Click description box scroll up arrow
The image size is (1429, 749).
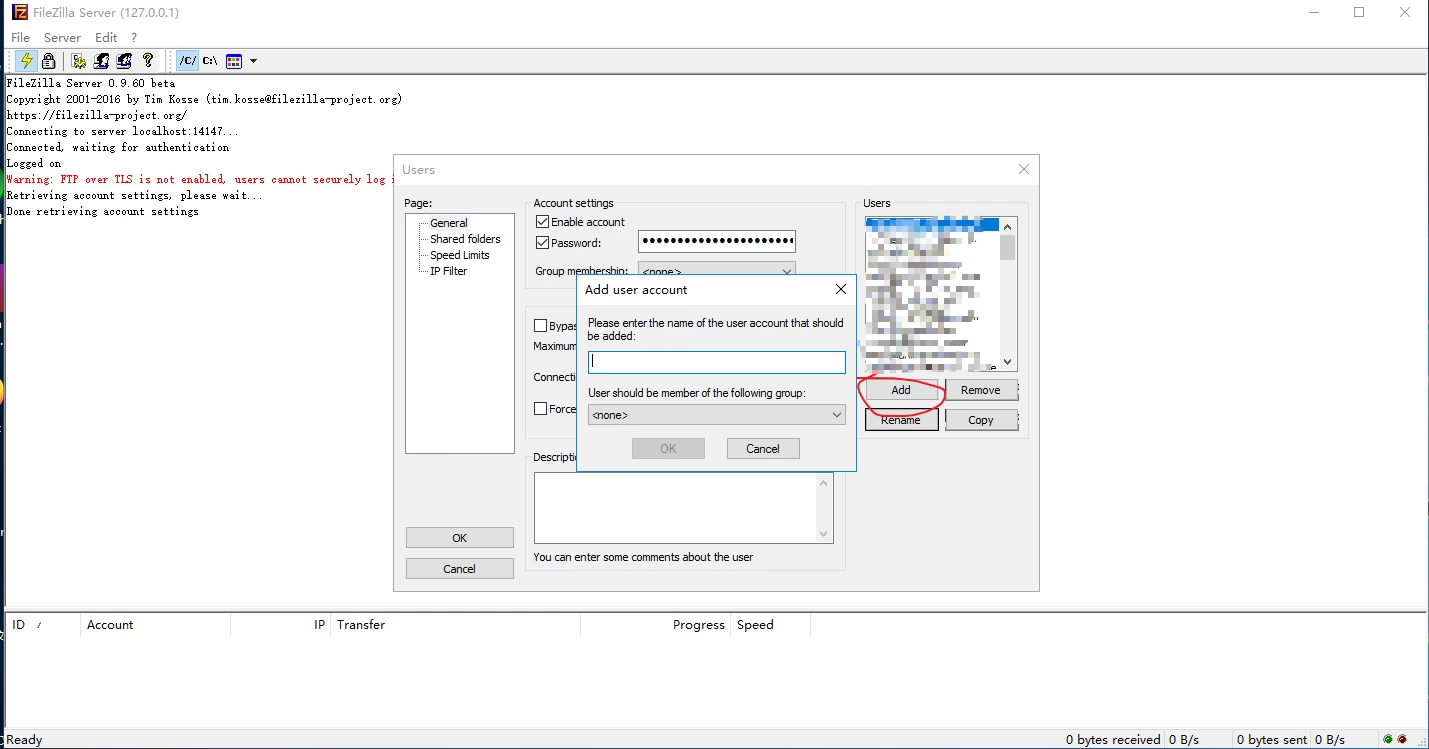pyautogui.click(x=824, y=483)
